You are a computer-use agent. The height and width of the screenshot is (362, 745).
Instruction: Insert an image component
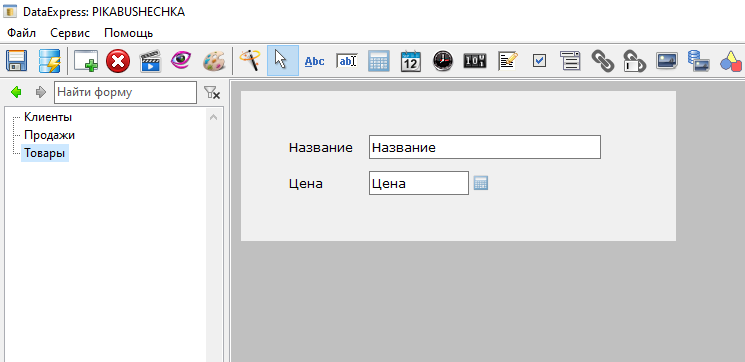667,61
